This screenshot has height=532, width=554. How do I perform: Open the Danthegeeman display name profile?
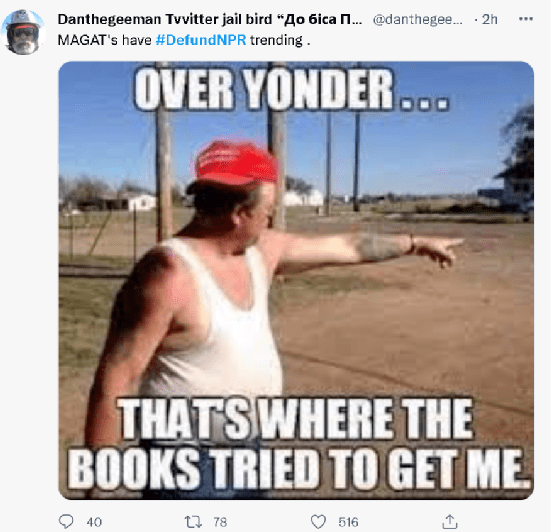pyautogui.click(x=210, y=19)
